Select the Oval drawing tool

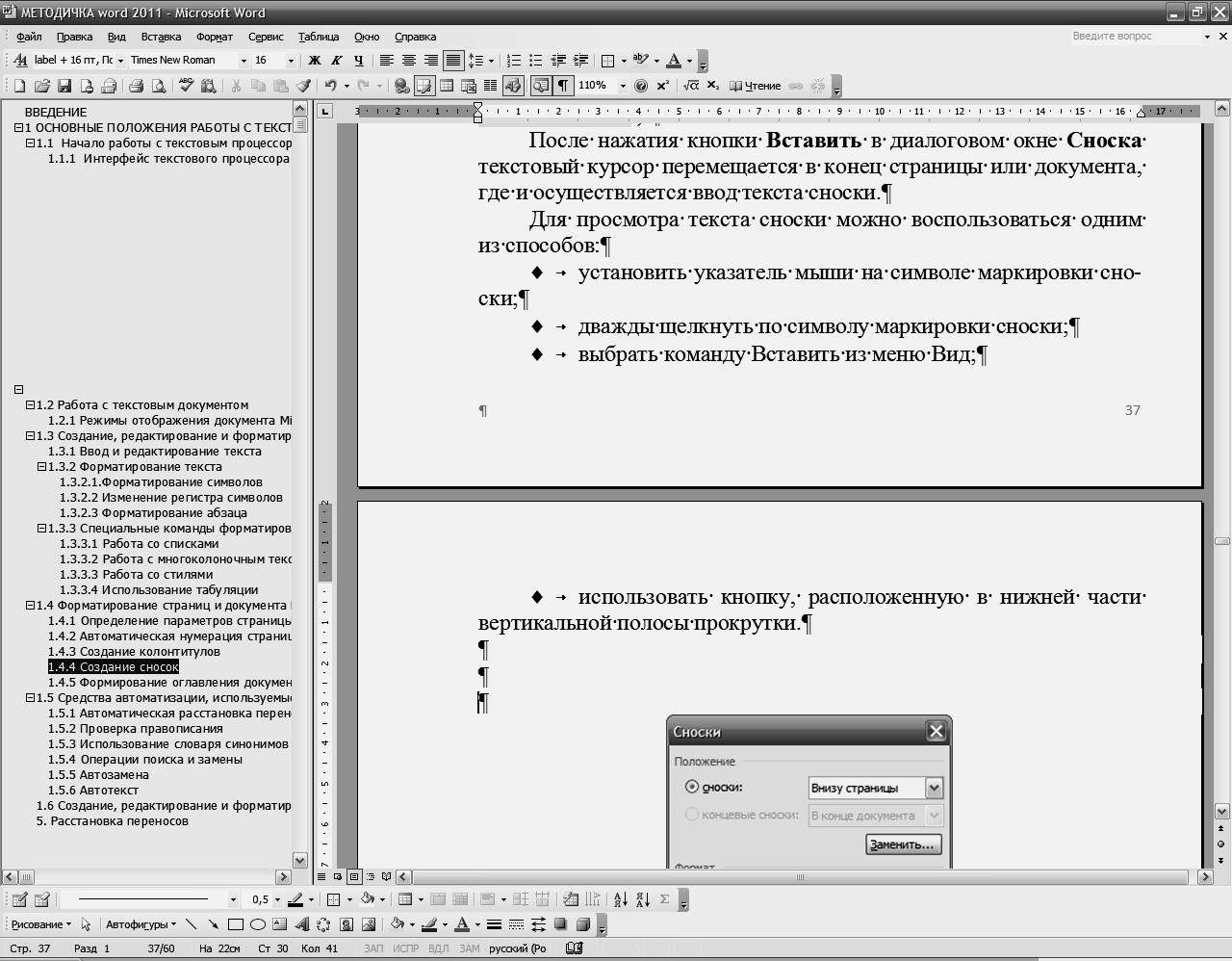pyautogui.click(x=257, y=924)
